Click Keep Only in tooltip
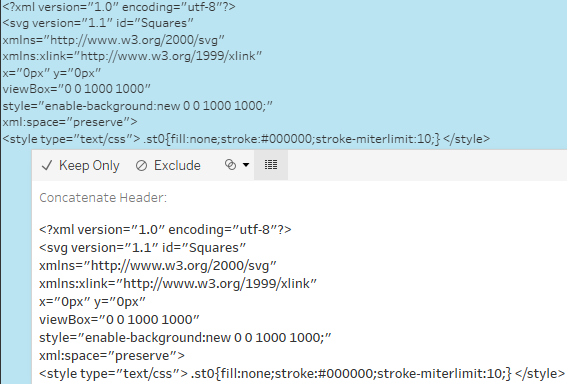567x384 pixels. point(80,166)
